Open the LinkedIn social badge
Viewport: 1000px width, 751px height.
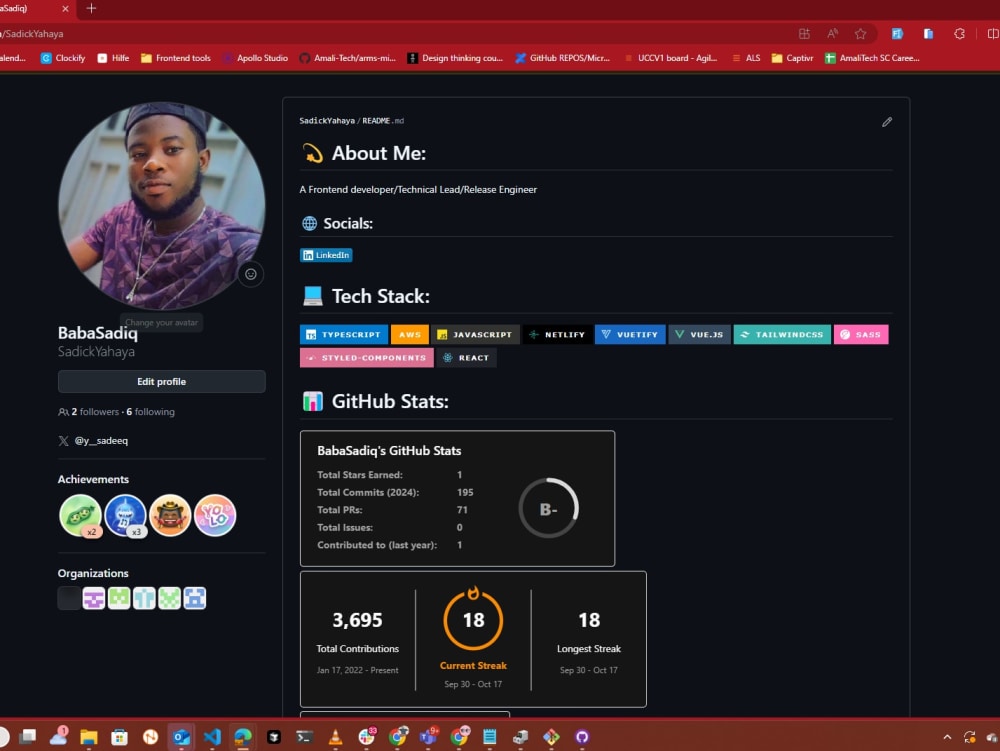(x=326, y=255)
